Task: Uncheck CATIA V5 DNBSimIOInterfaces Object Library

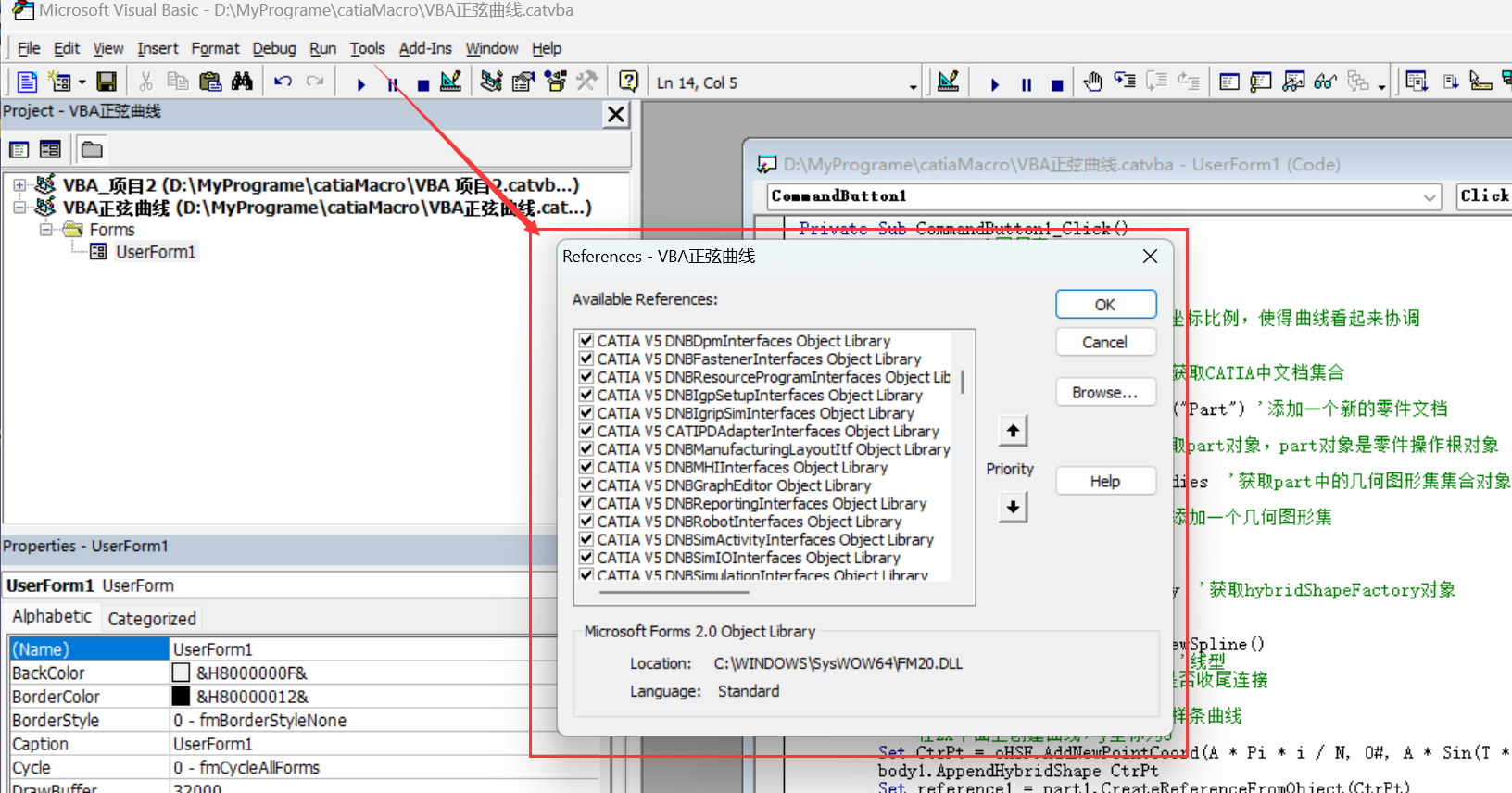Action: [x=586, y=558]
